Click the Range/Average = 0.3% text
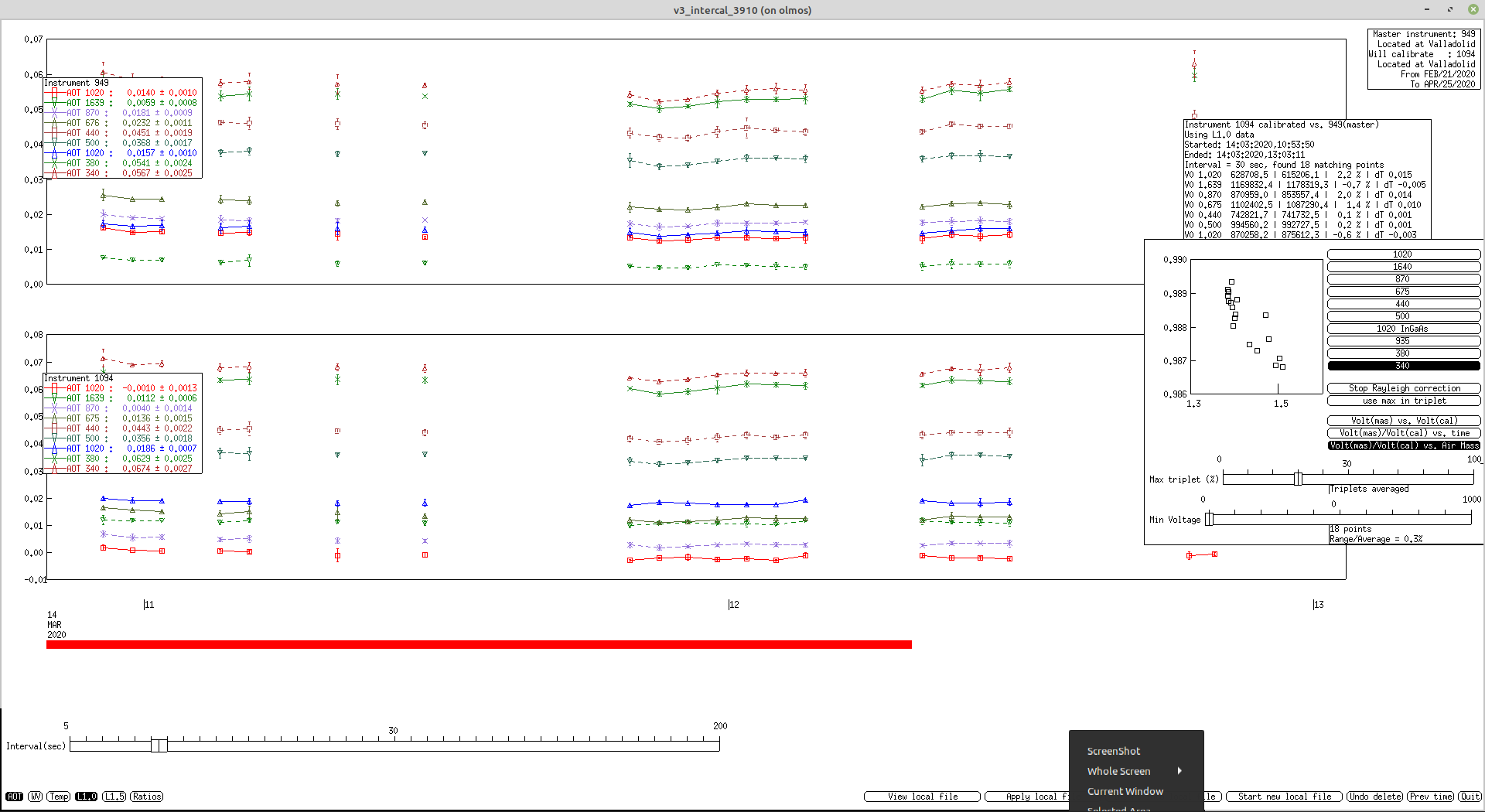This screenshot has height=812, width=1485. click(1376, 539)
